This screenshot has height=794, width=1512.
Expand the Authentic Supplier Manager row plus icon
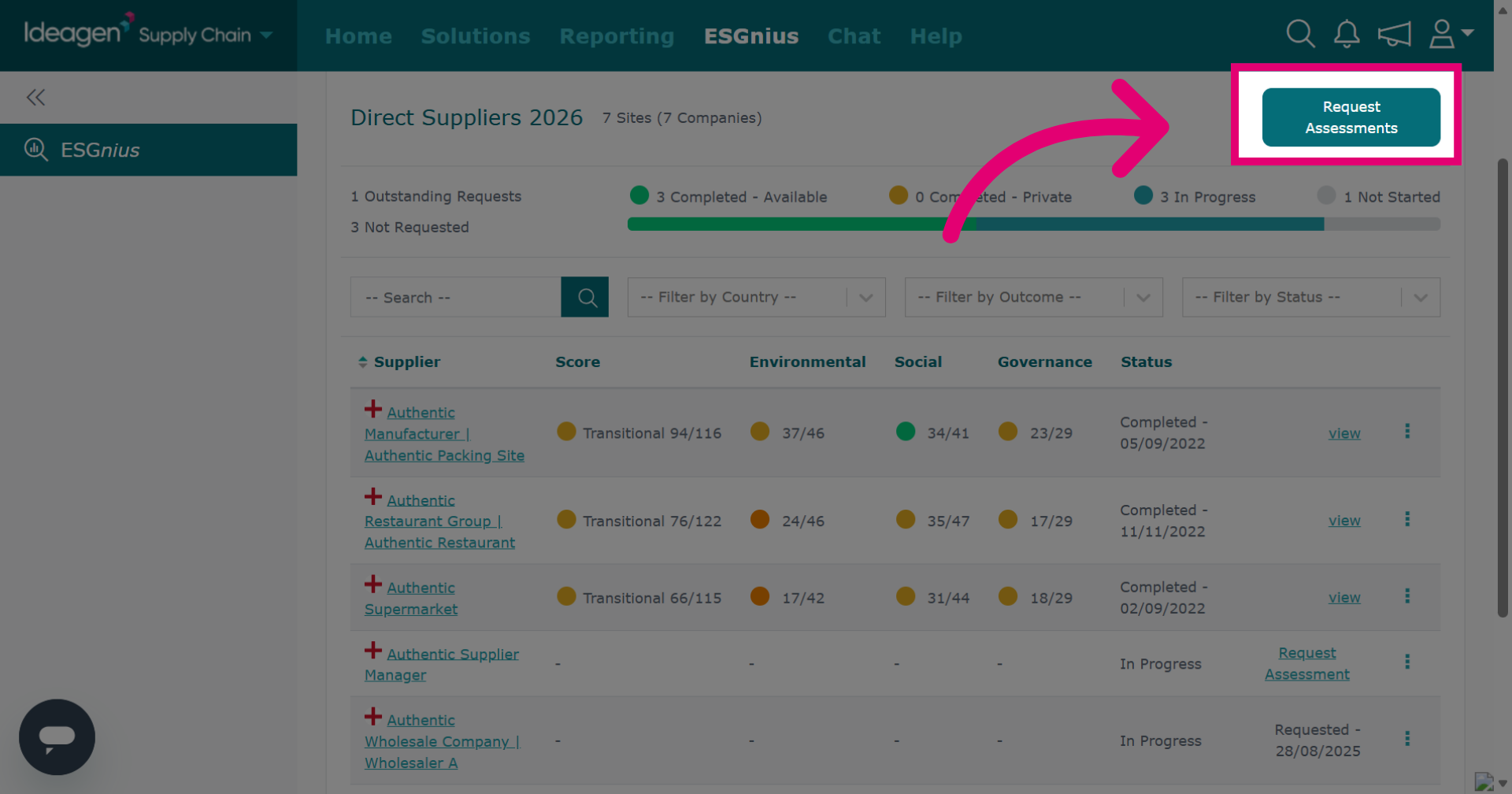pyautogui.click(x=373, y=651)
